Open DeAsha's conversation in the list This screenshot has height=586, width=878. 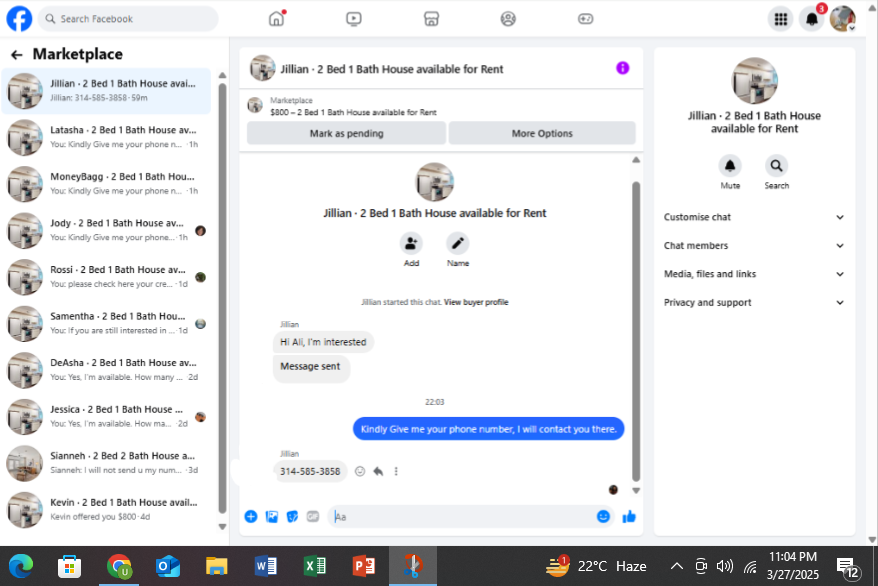[108, 369]
